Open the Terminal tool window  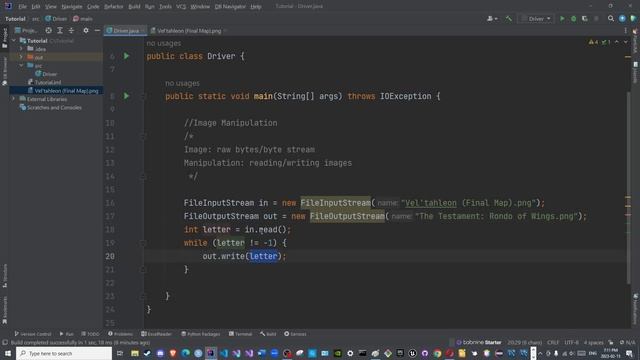(x=240, y=334)
